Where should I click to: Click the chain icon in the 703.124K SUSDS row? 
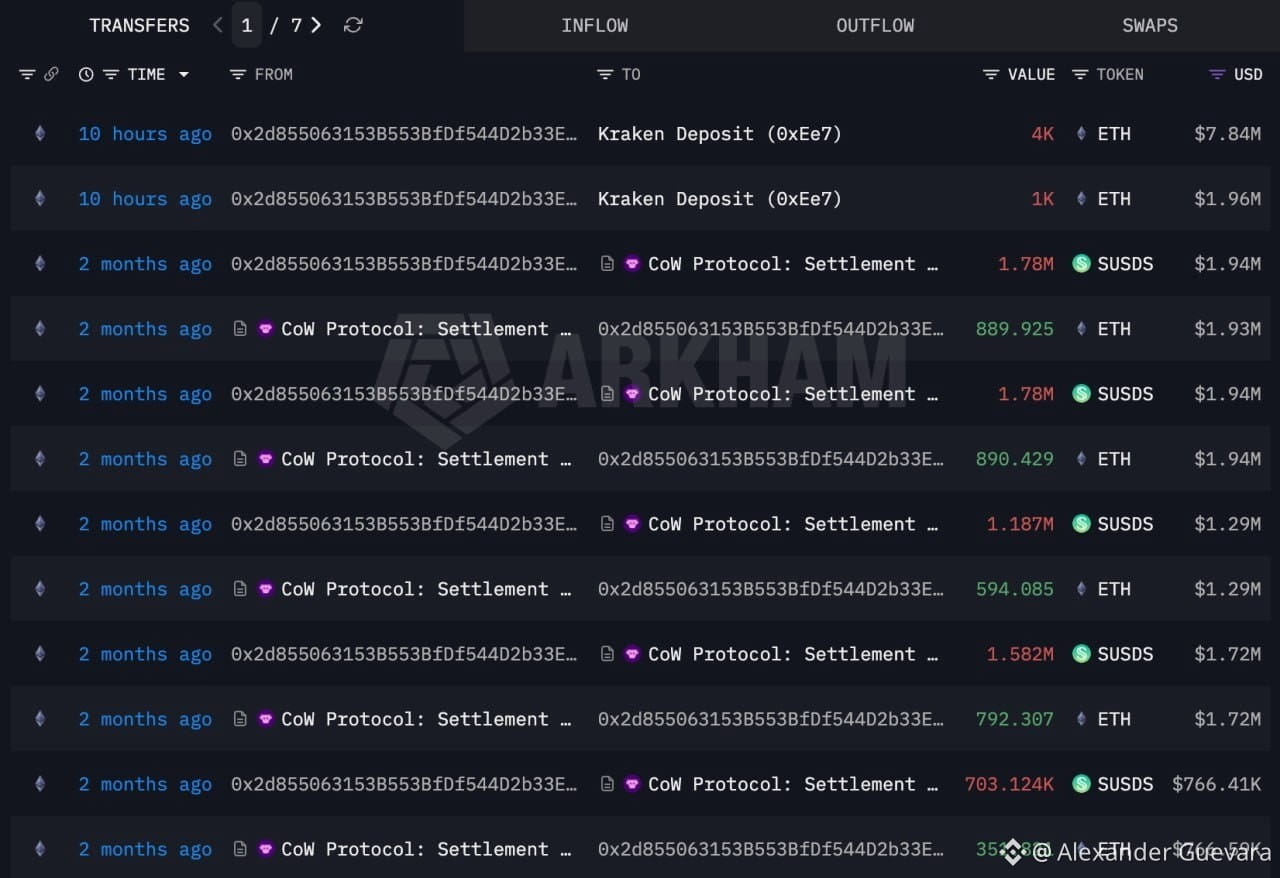click(40, 783)
